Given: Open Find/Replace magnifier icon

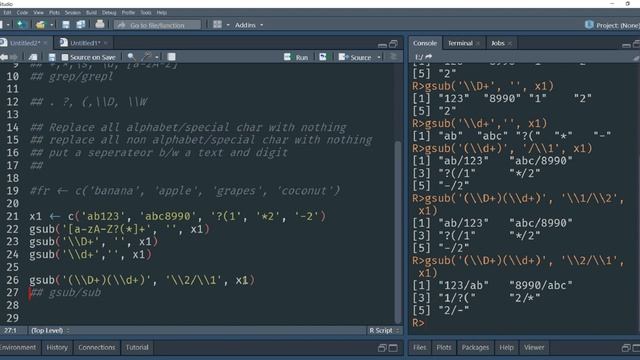Looking at the screenshot, I should click(131, 57).
